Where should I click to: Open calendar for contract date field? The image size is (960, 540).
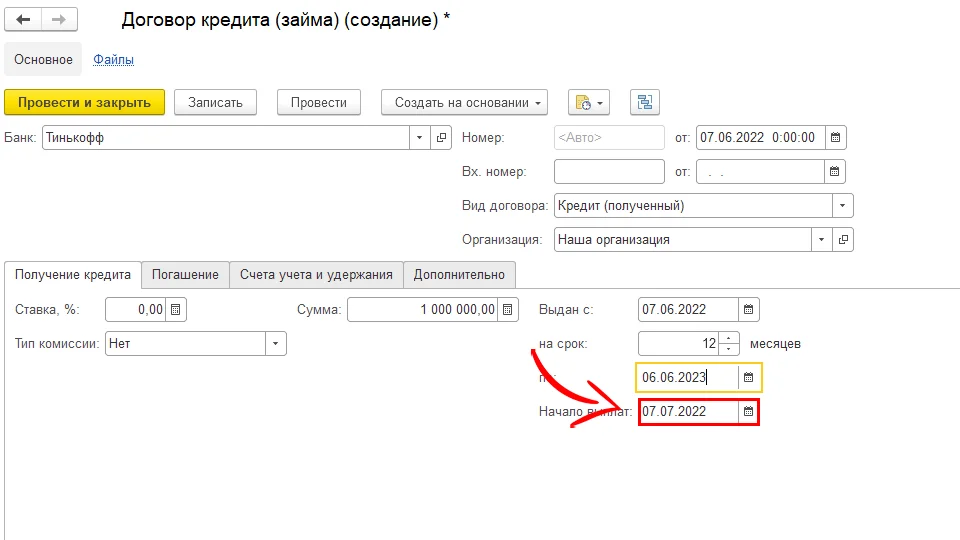[837, 138]
